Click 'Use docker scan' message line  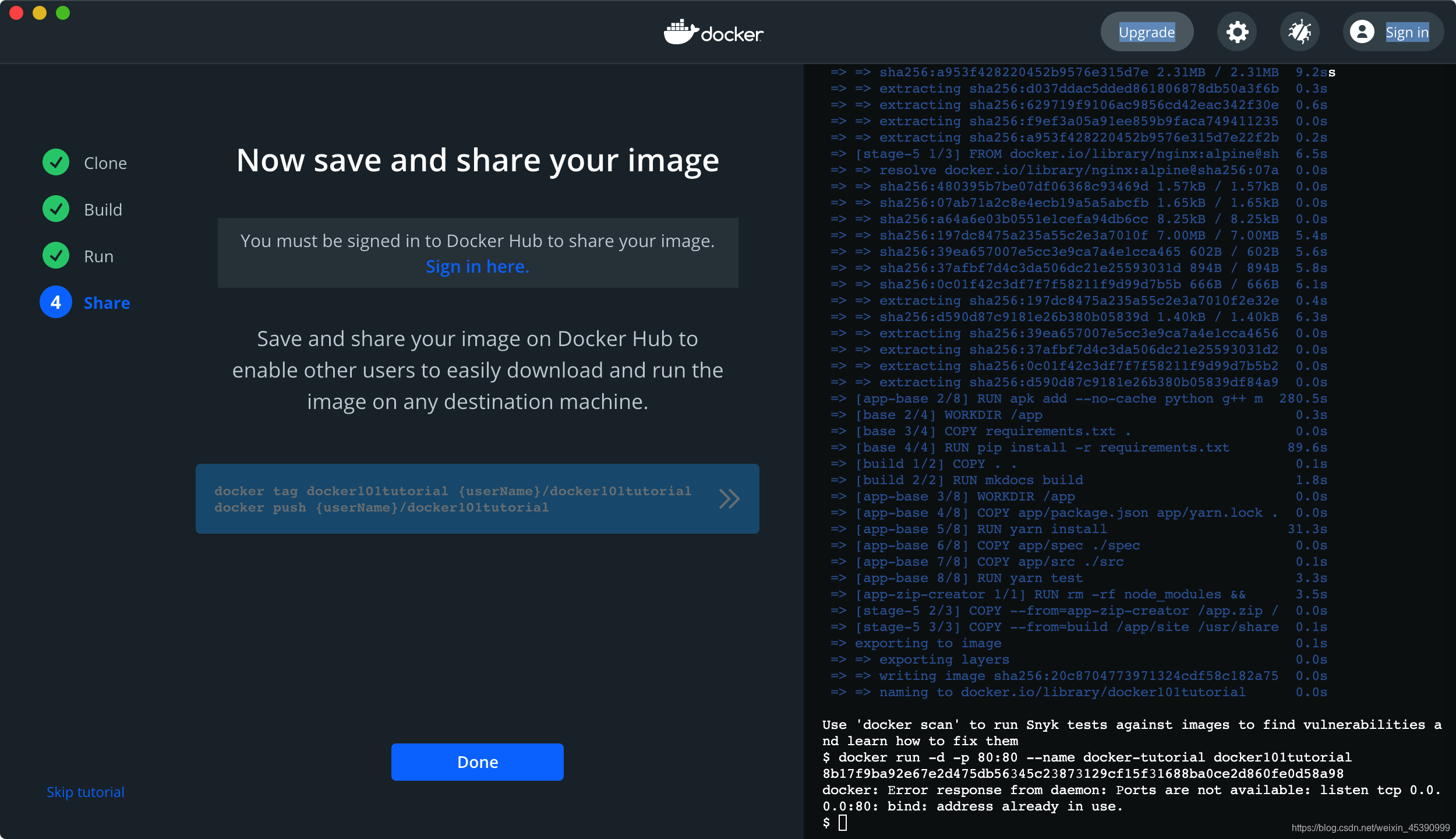(1131, 733)
